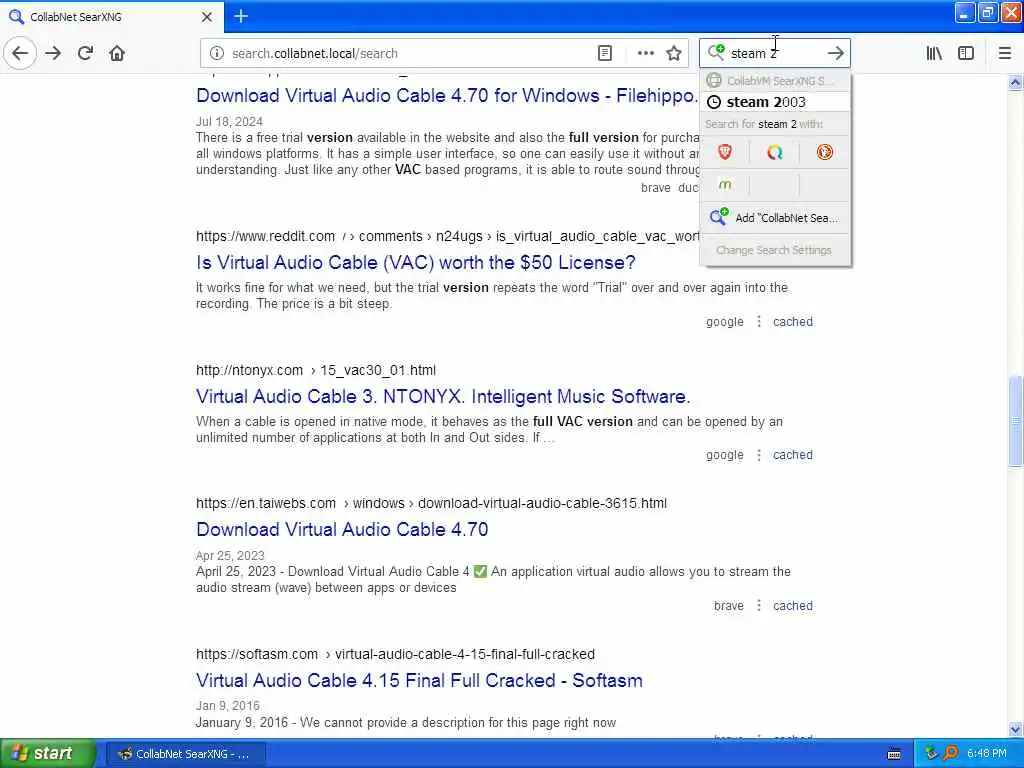
Task: Search steam 2 with DuckDuckGo engine
Action: click(x=824, y=152)
